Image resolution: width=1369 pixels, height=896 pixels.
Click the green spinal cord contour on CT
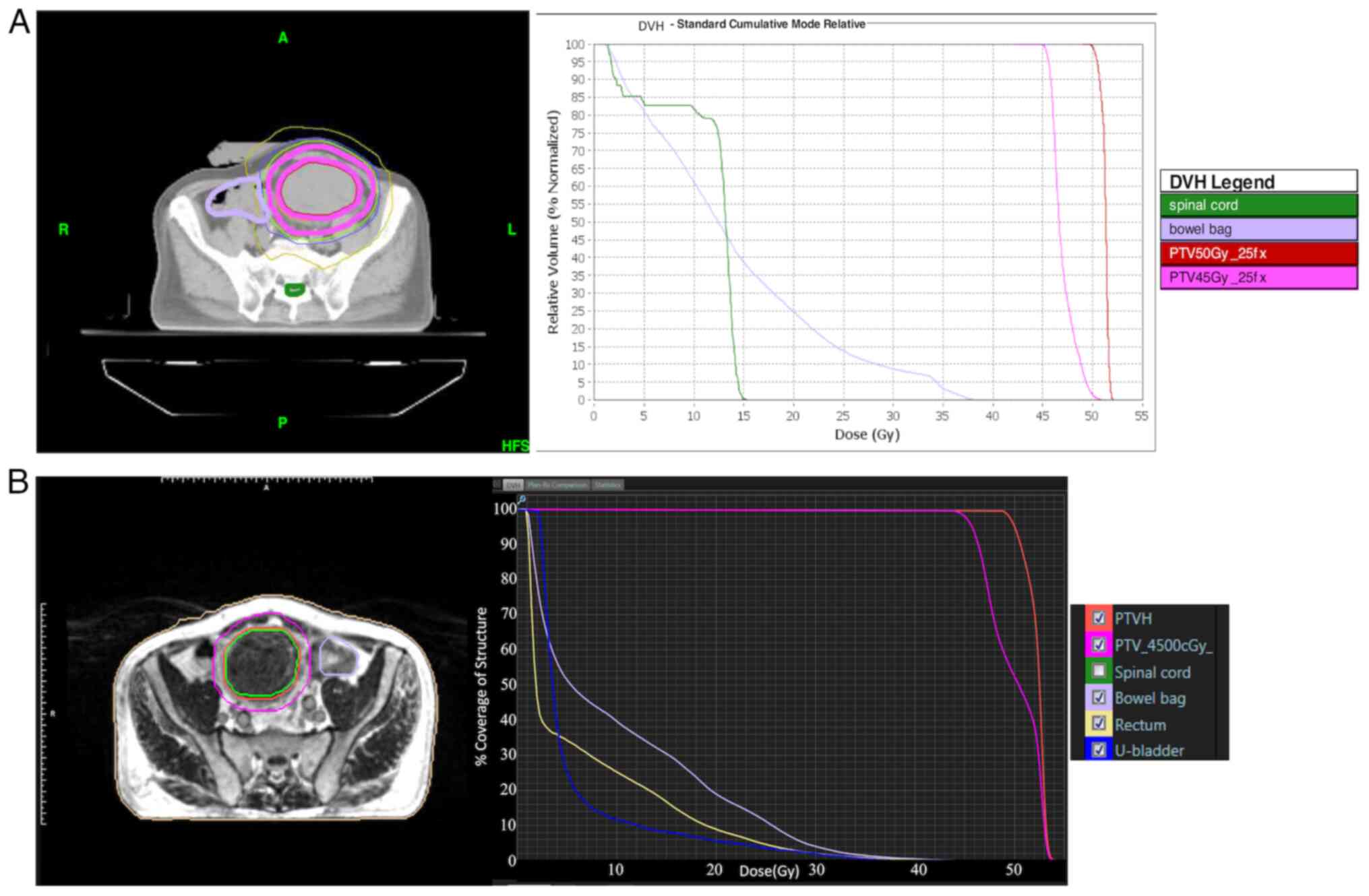tap(295, 290)
